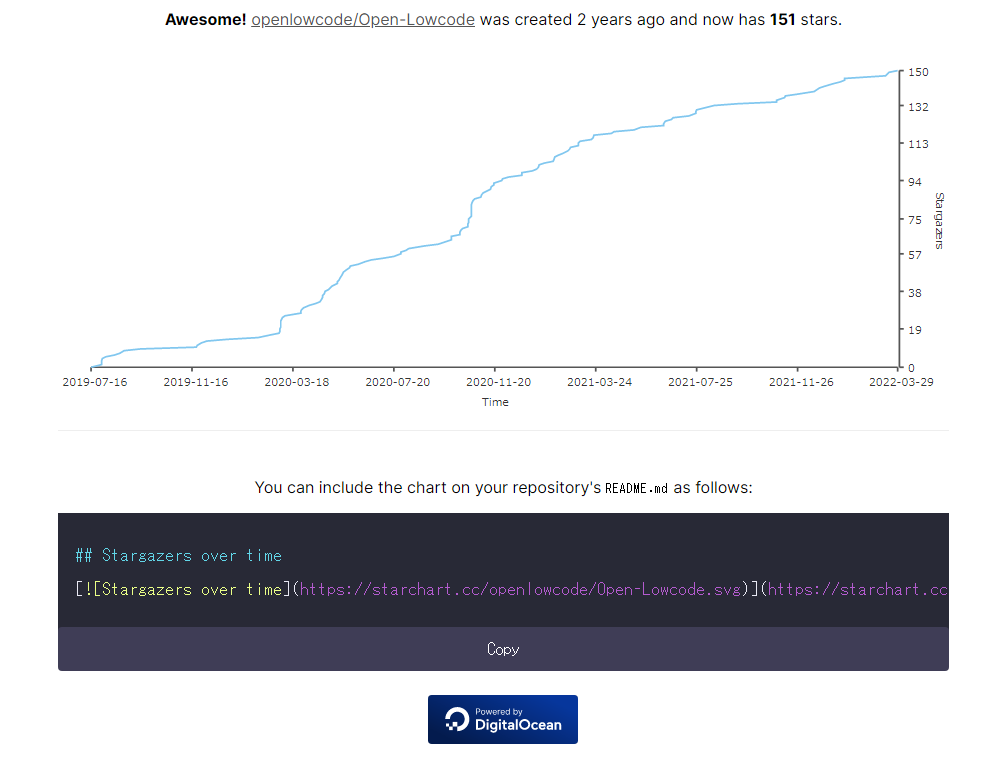This screenshot has height=768, width=1007.
Task: Click the vertical 'Stargazers' axis title
Action: [939, 220]
